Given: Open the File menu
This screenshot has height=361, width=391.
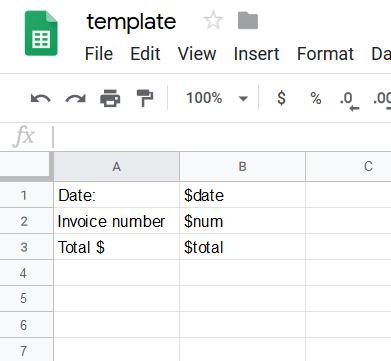Looking at the screenshot, I should point(99,54).
